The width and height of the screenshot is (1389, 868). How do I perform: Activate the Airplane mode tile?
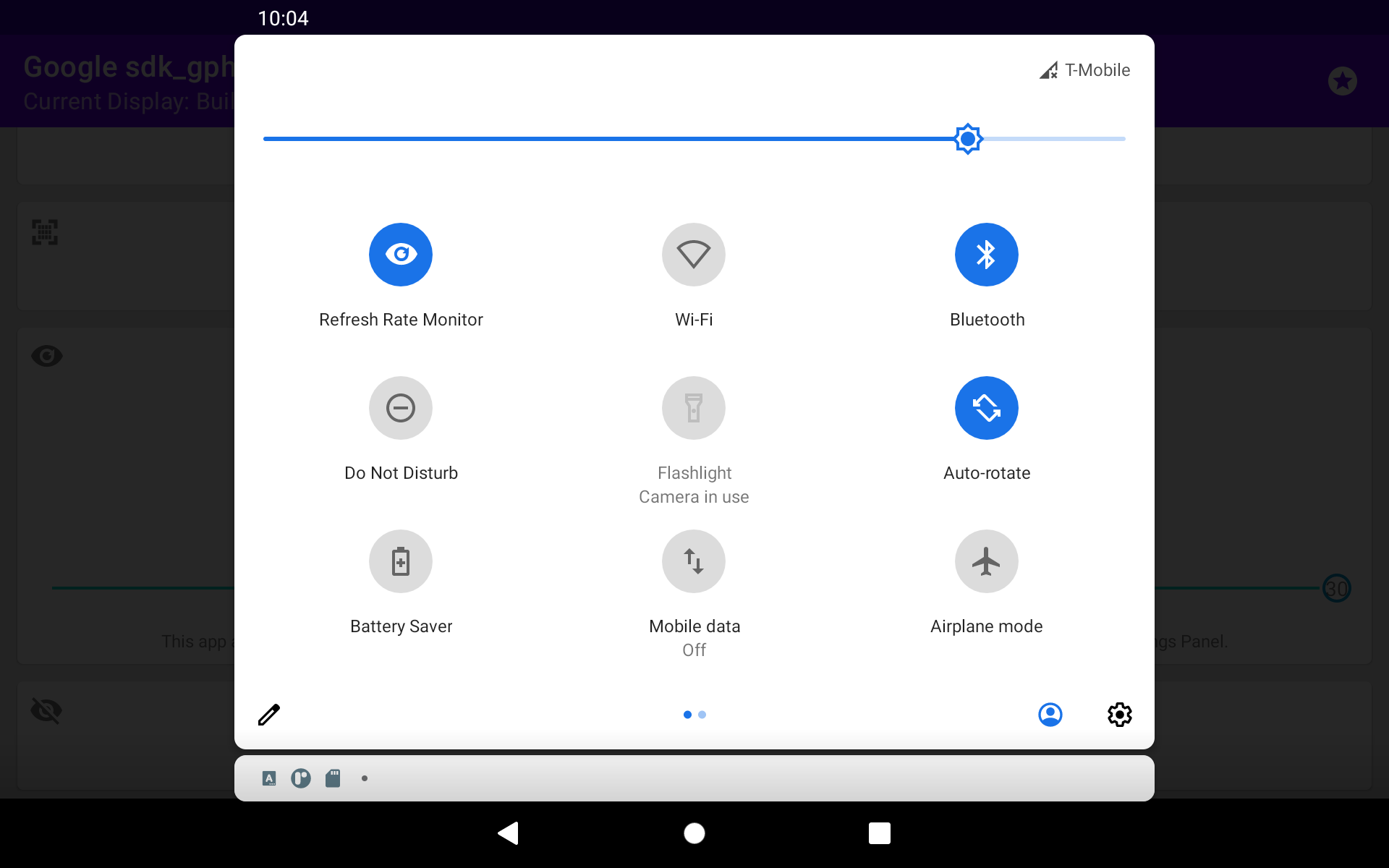click(x=986, y=561)
